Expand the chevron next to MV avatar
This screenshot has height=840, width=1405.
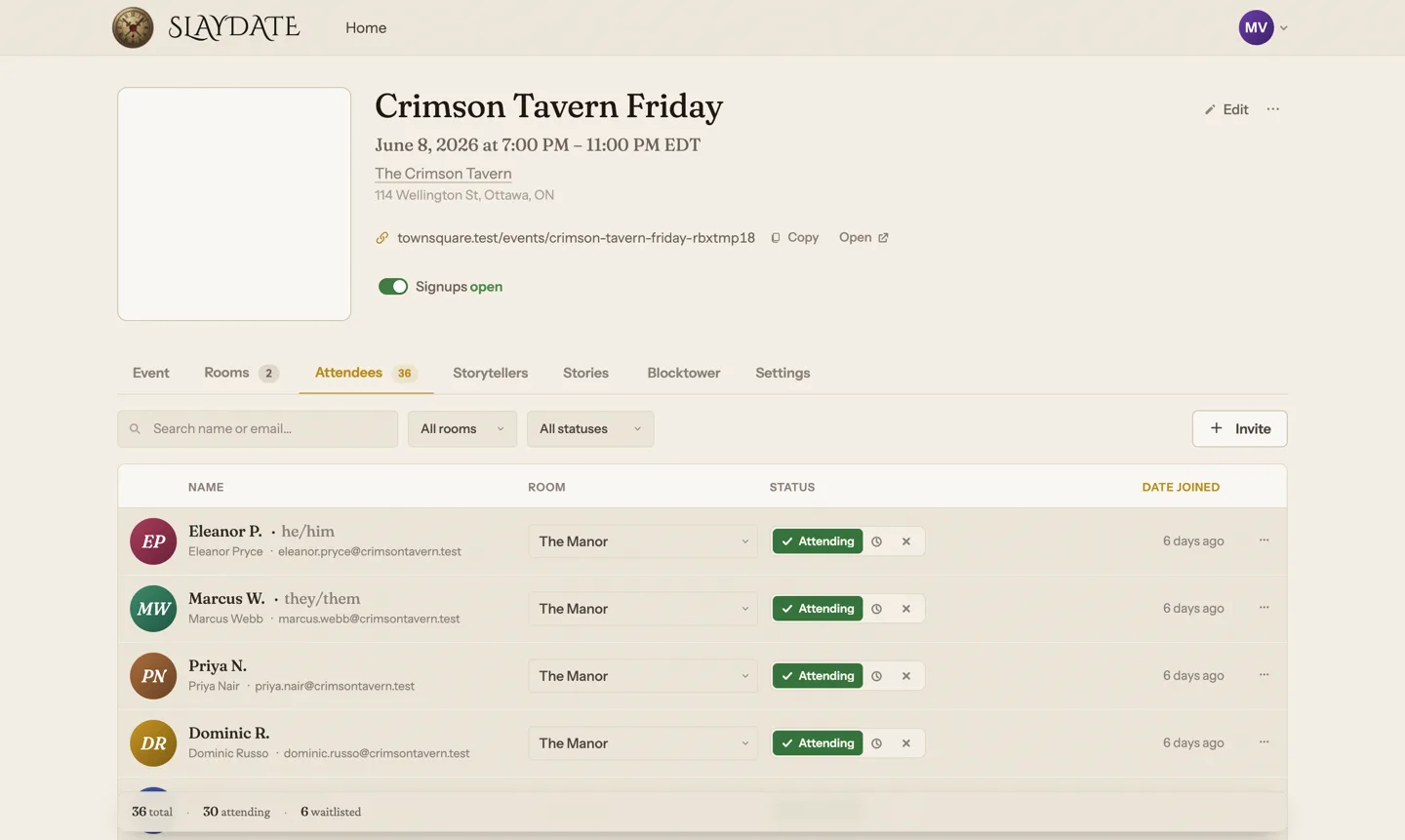click(1284, 28)
